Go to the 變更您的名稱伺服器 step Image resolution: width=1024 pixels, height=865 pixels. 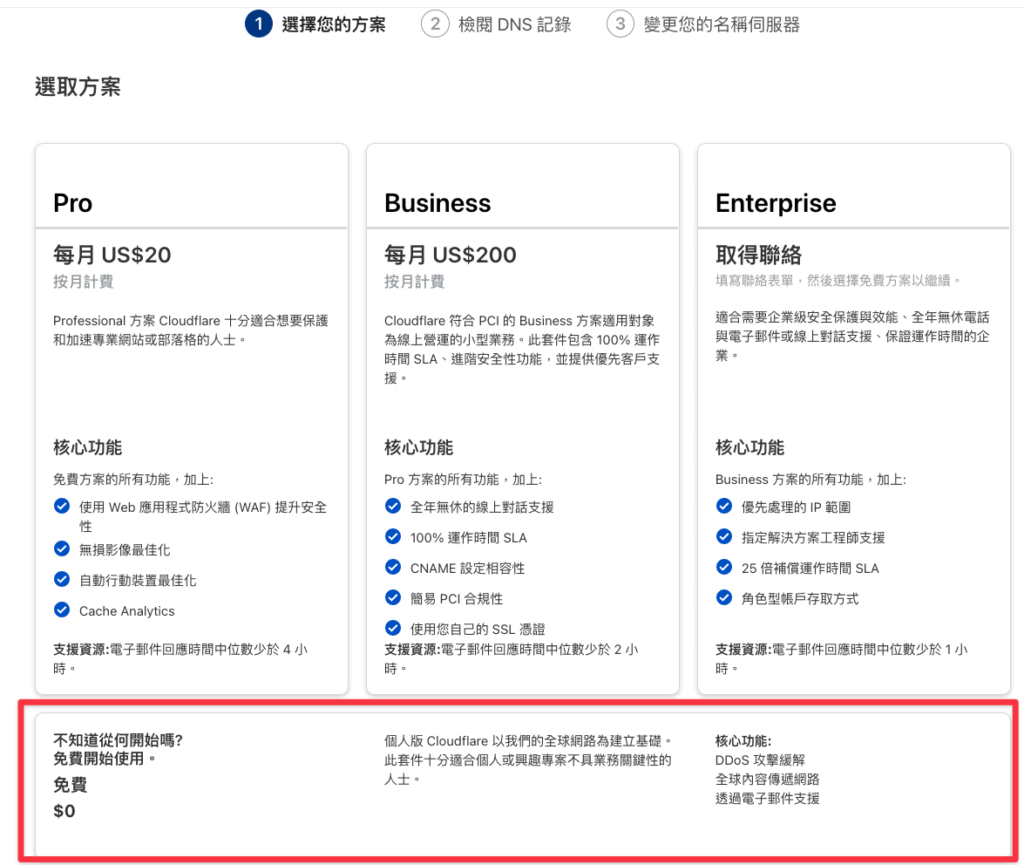(x=722, y=25)
